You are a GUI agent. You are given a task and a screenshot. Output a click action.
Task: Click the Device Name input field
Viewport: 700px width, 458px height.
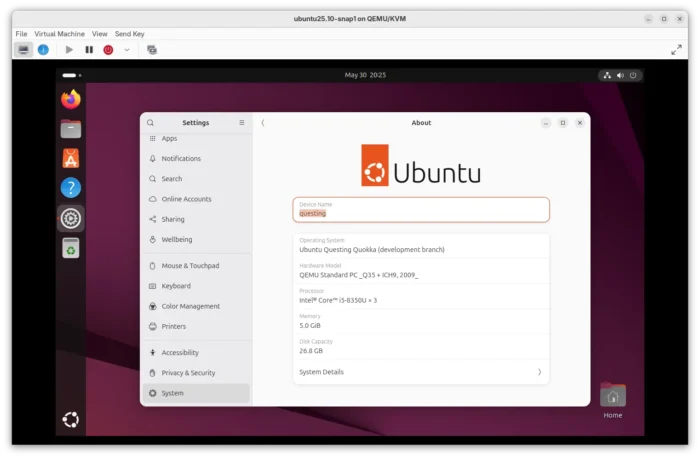(x=421, y=210)
